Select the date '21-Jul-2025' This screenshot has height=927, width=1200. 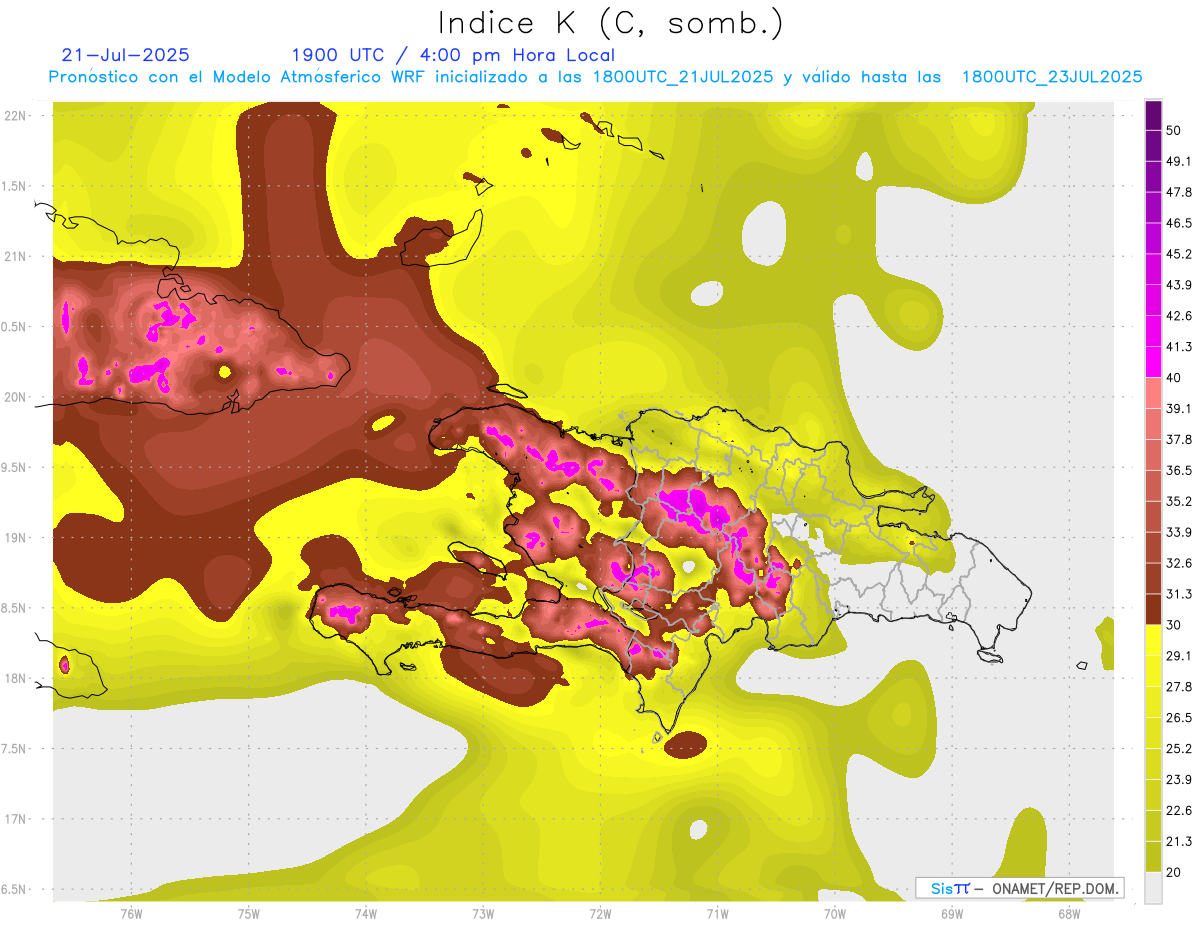click(126, 55)
